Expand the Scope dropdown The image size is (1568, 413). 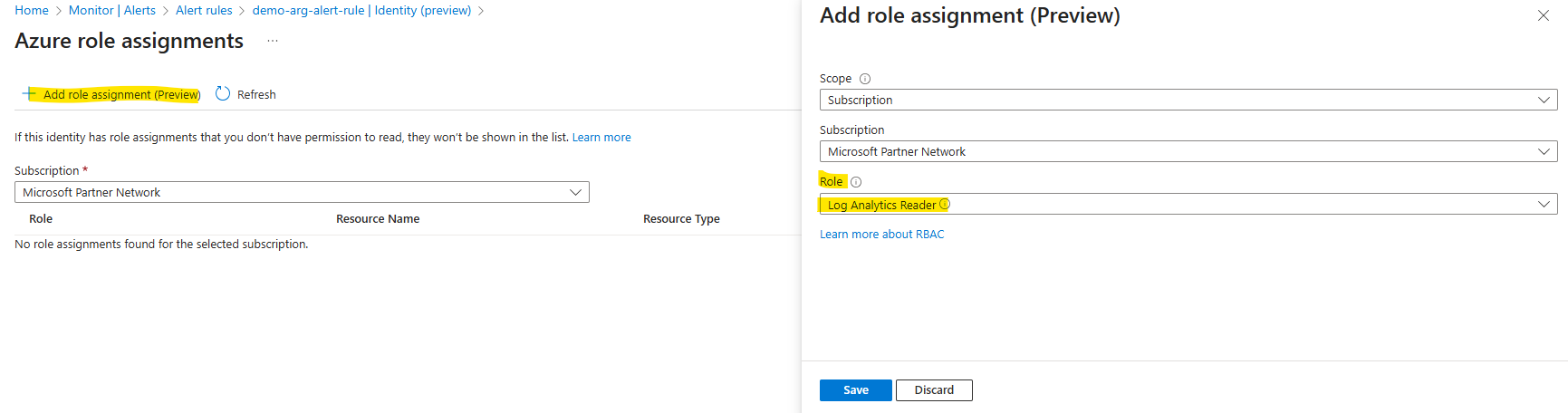[x=1188, y=100]
